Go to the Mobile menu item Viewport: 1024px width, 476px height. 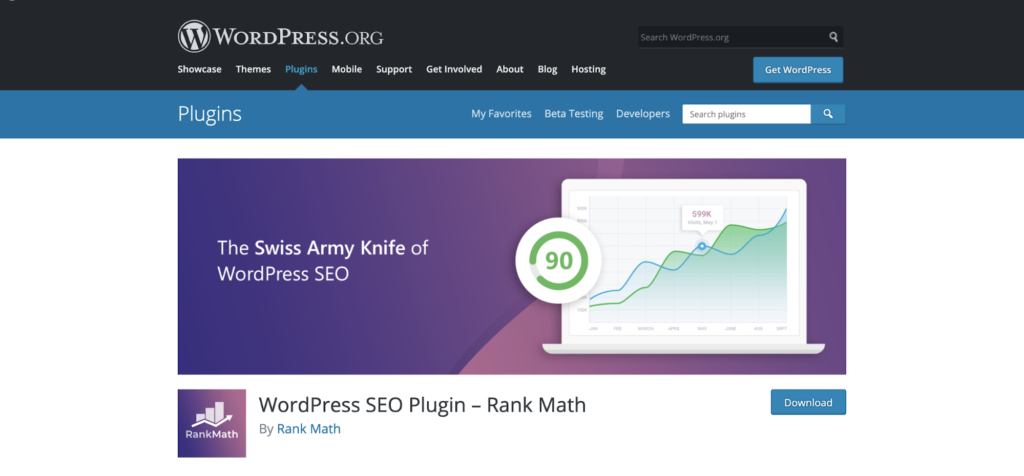347,69
